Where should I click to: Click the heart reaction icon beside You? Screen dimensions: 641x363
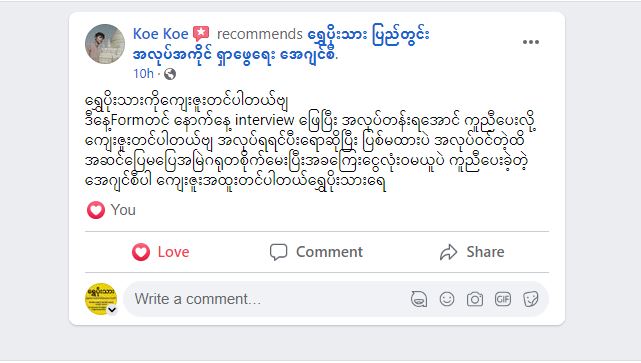[x=96, y=210]
